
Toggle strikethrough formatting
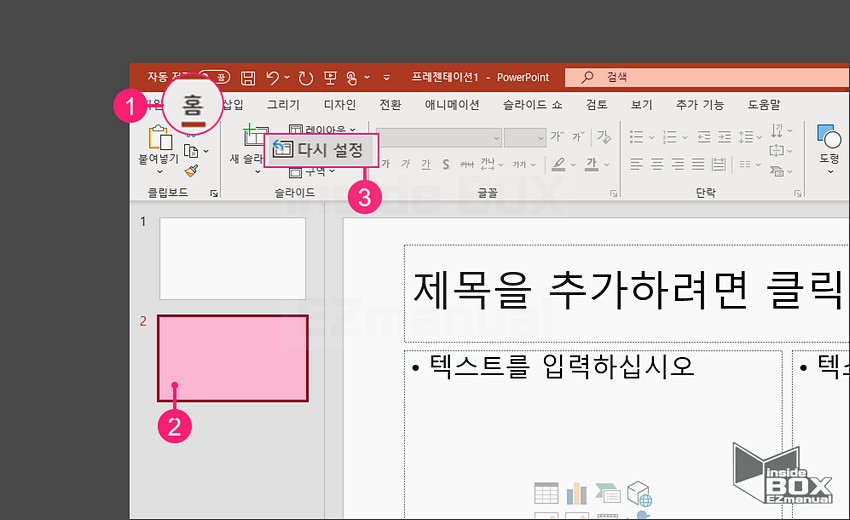[x=467, y=164]
